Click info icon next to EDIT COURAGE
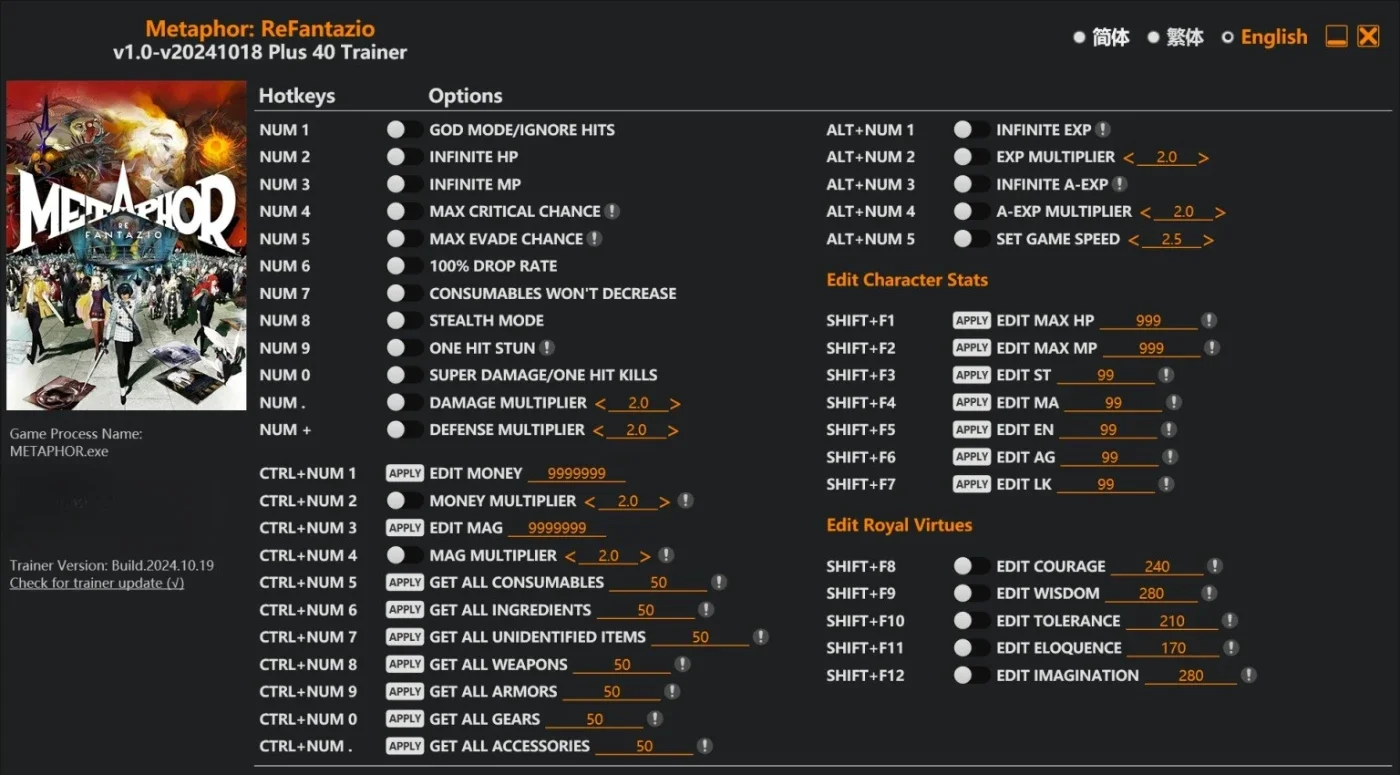This screenshot has width=1400, height=775. pos(1214,566)
